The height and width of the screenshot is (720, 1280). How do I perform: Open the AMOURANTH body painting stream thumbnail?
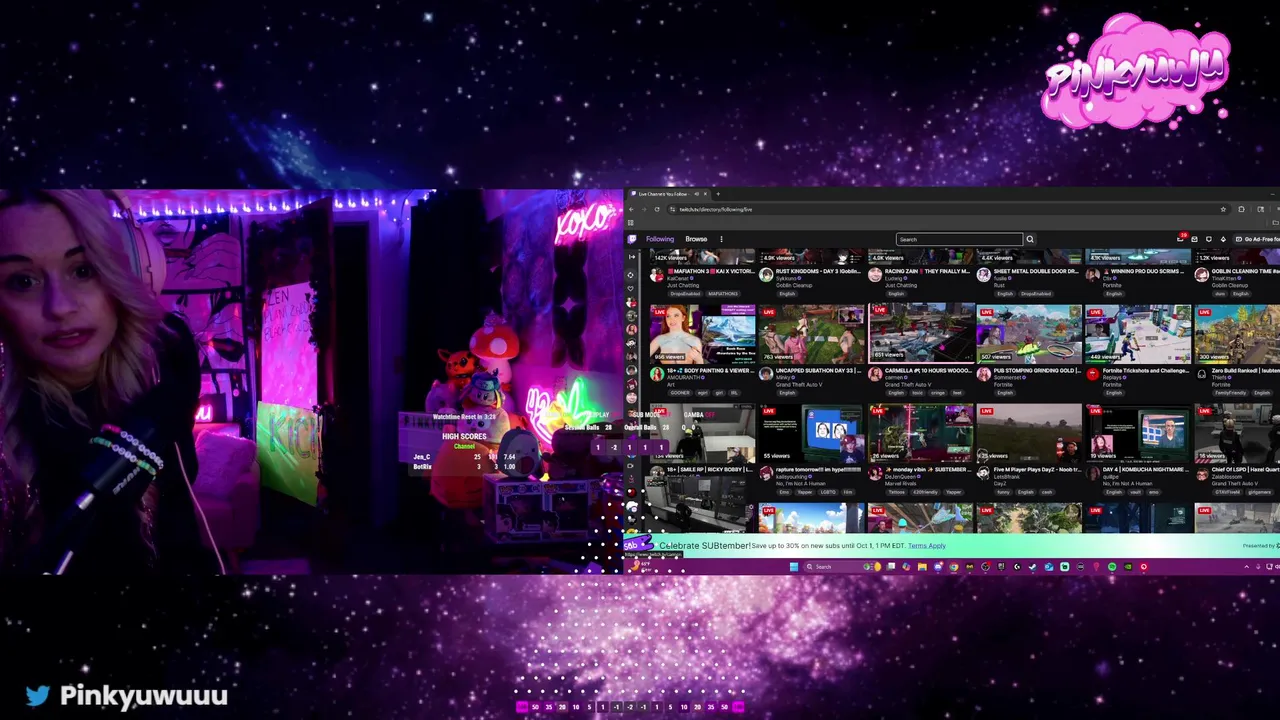[x=702, y=334]
